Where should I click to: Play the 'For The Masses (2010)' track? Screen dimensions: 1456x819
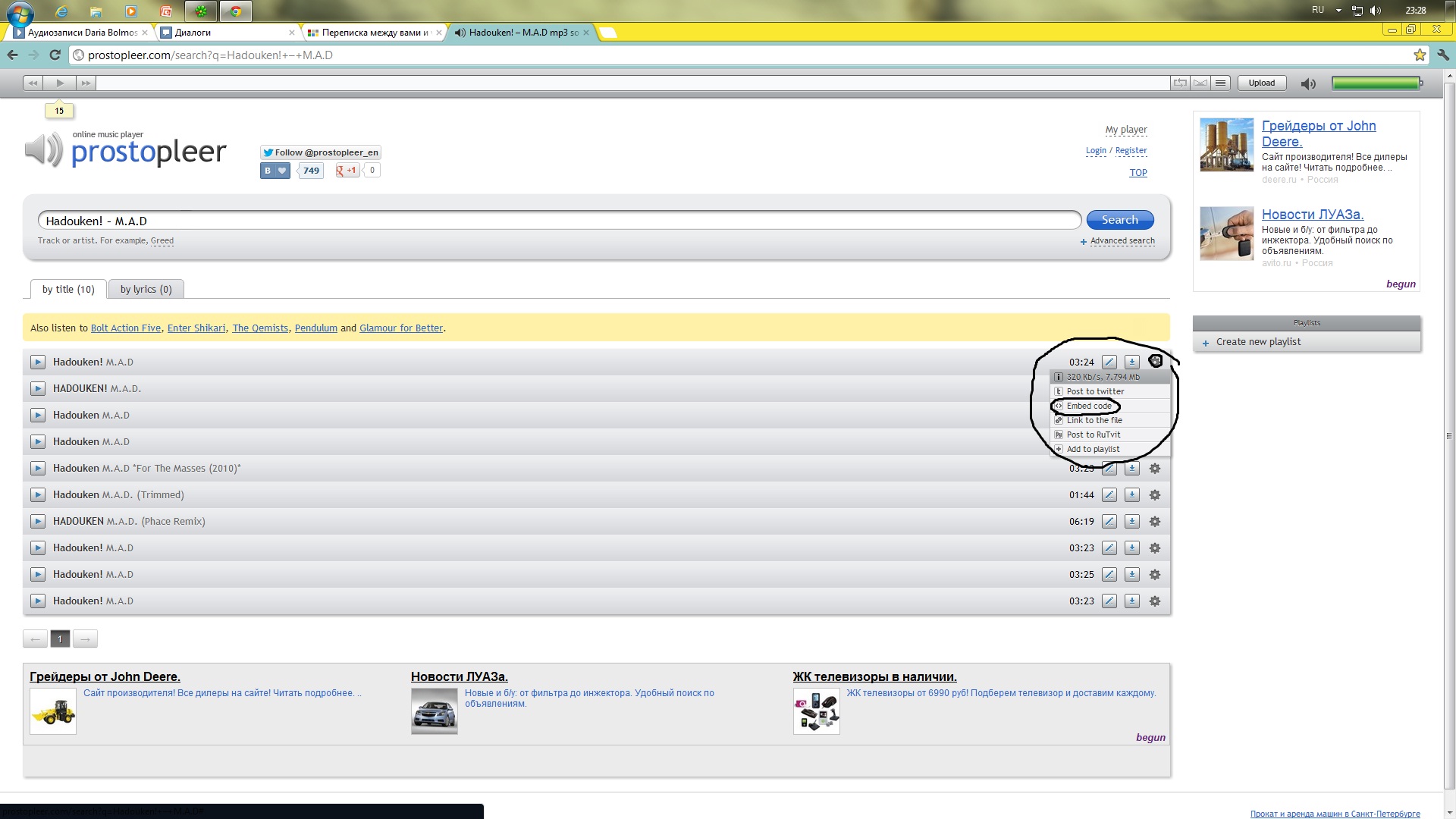[38, 469]
